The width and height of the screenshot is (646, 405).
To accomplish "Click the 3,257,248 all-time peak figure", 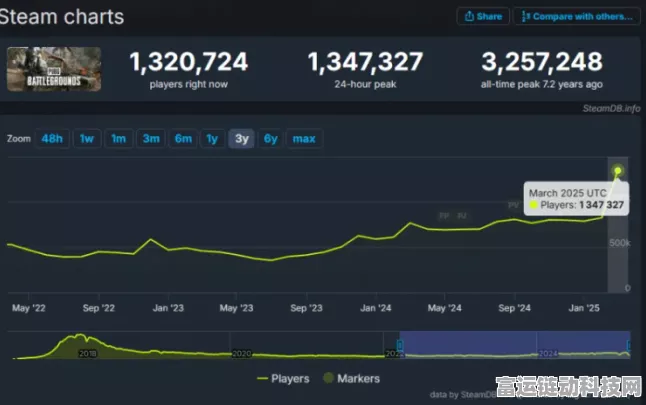I will [542, 62].
